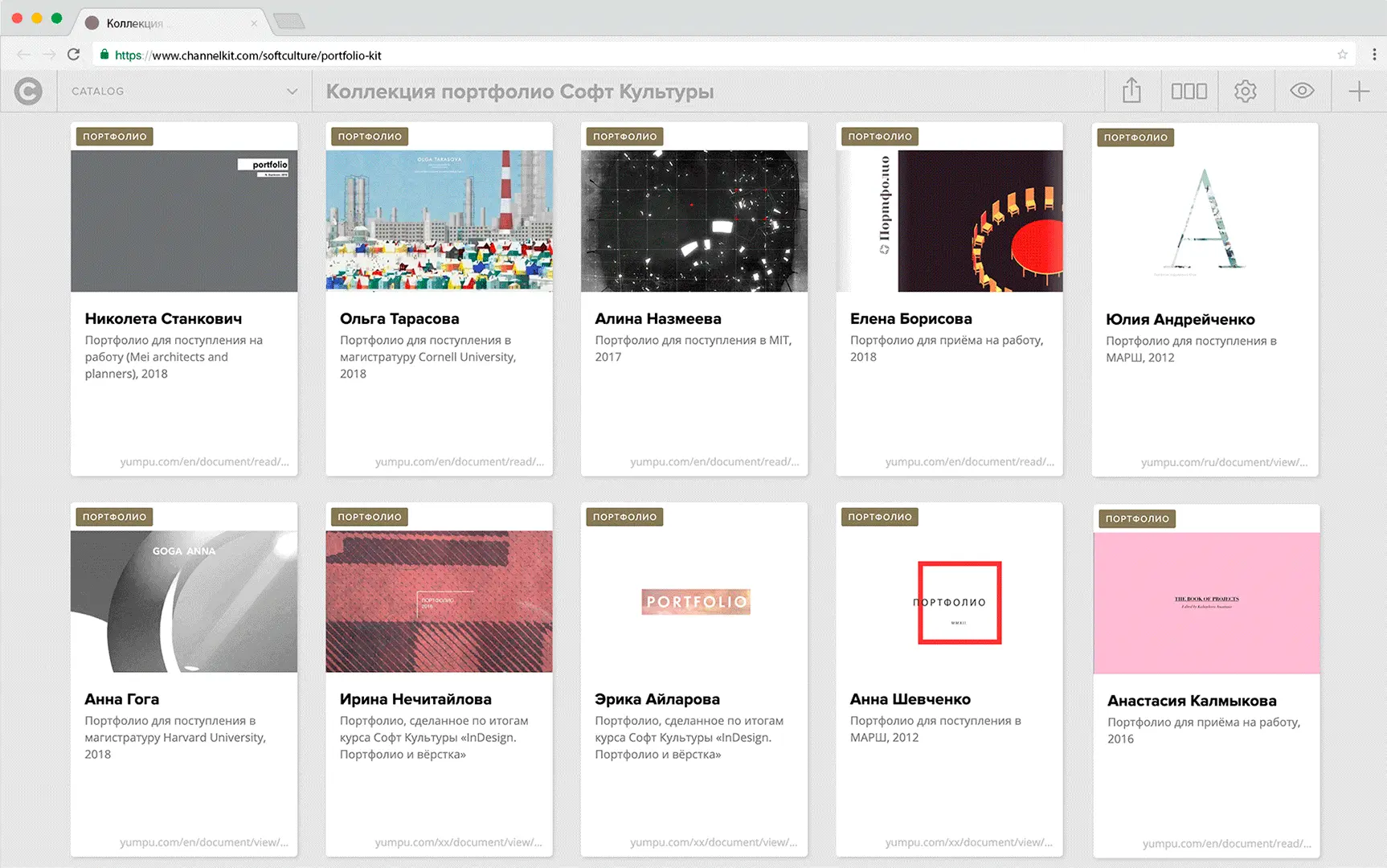Click ПОРТФОЛИО tag on Эрика Айларова card
Image resolution: width=1387 pixels, height=868 pixels.
coord(625,517)
